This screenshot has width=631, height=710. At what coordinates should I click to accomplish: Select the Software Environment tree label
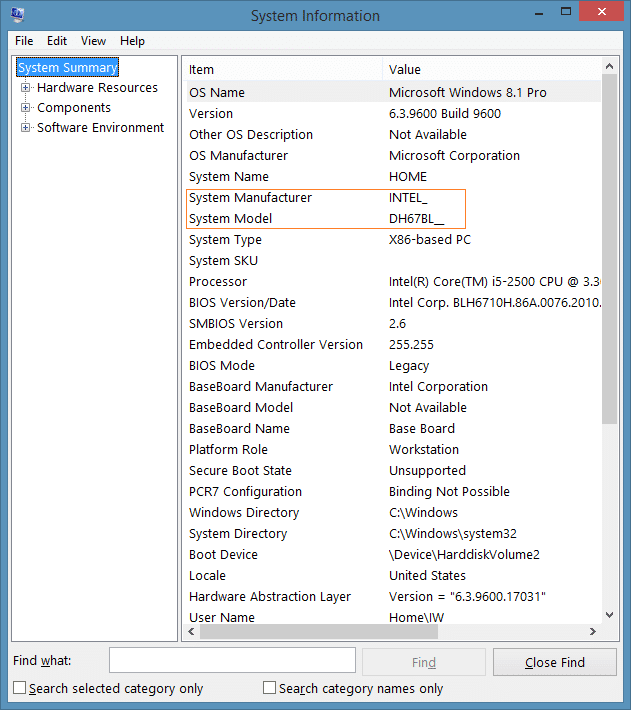100,128
